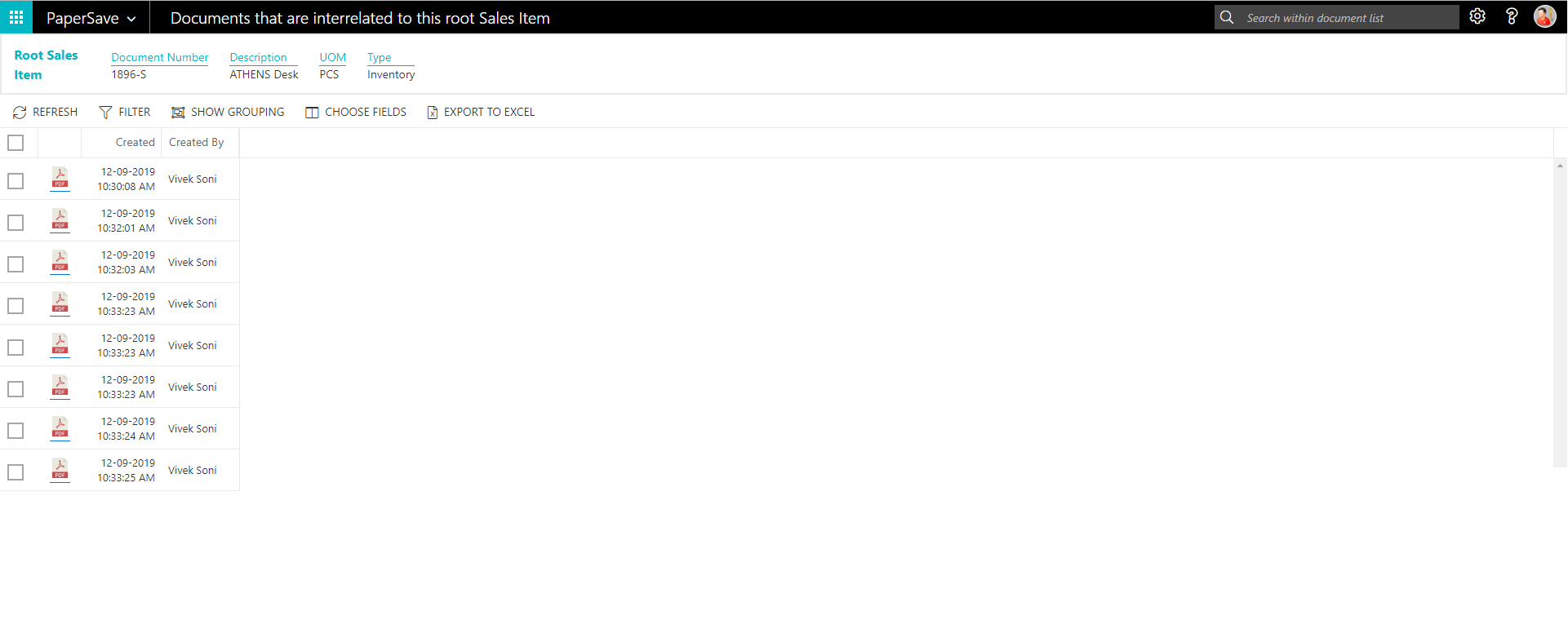The width and height of the screenshot is (1568, 620).
Task: Focus the Search within document list field
Action: [x=1347, y=18]
